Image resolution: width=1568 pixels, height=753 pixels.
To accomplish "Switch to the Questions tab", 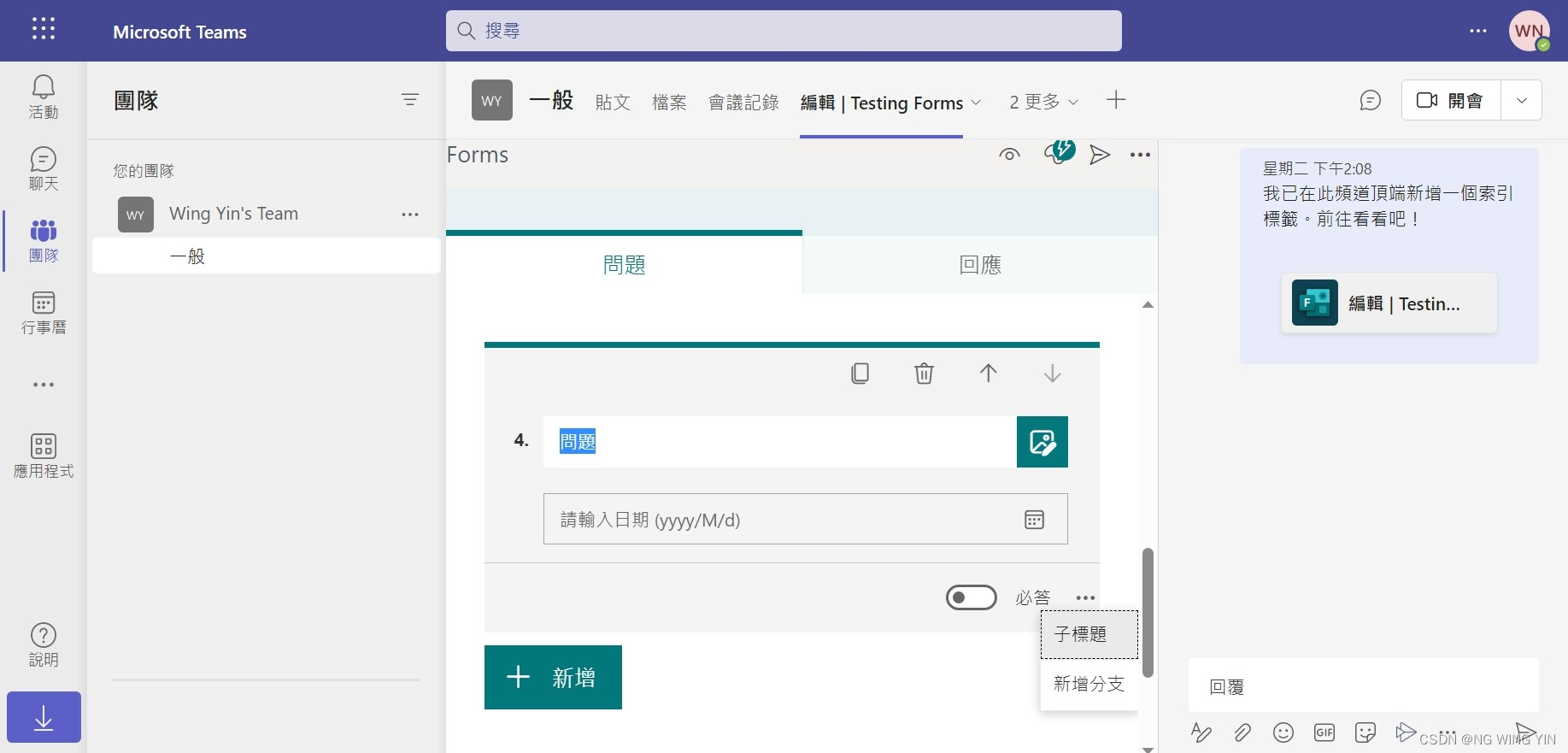I will tap(624, 265).
